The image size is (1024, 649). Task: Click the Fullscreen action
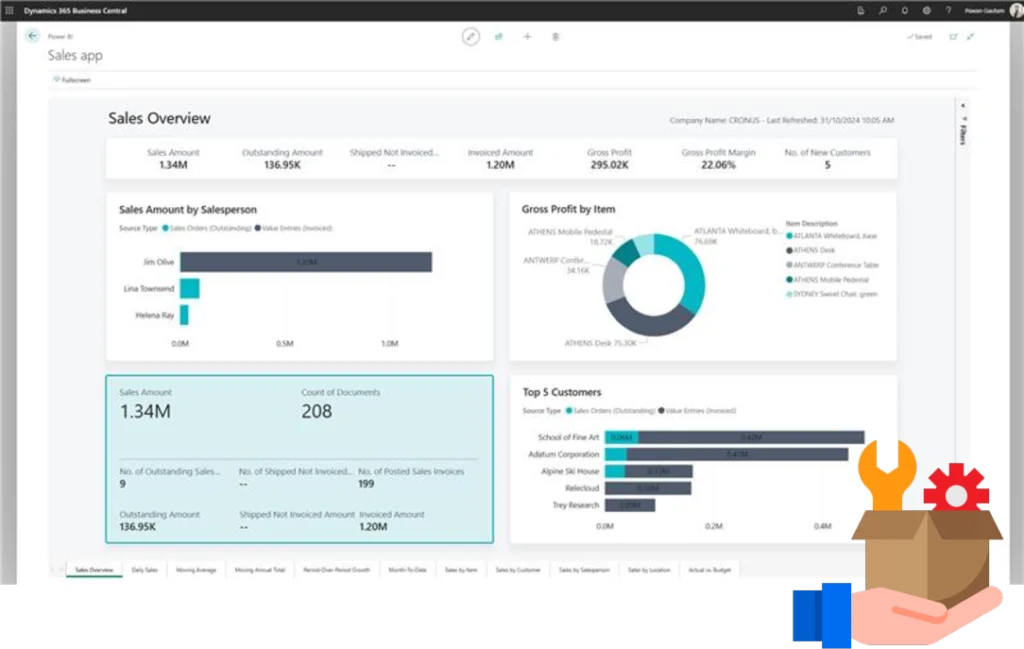pos(72,80)
